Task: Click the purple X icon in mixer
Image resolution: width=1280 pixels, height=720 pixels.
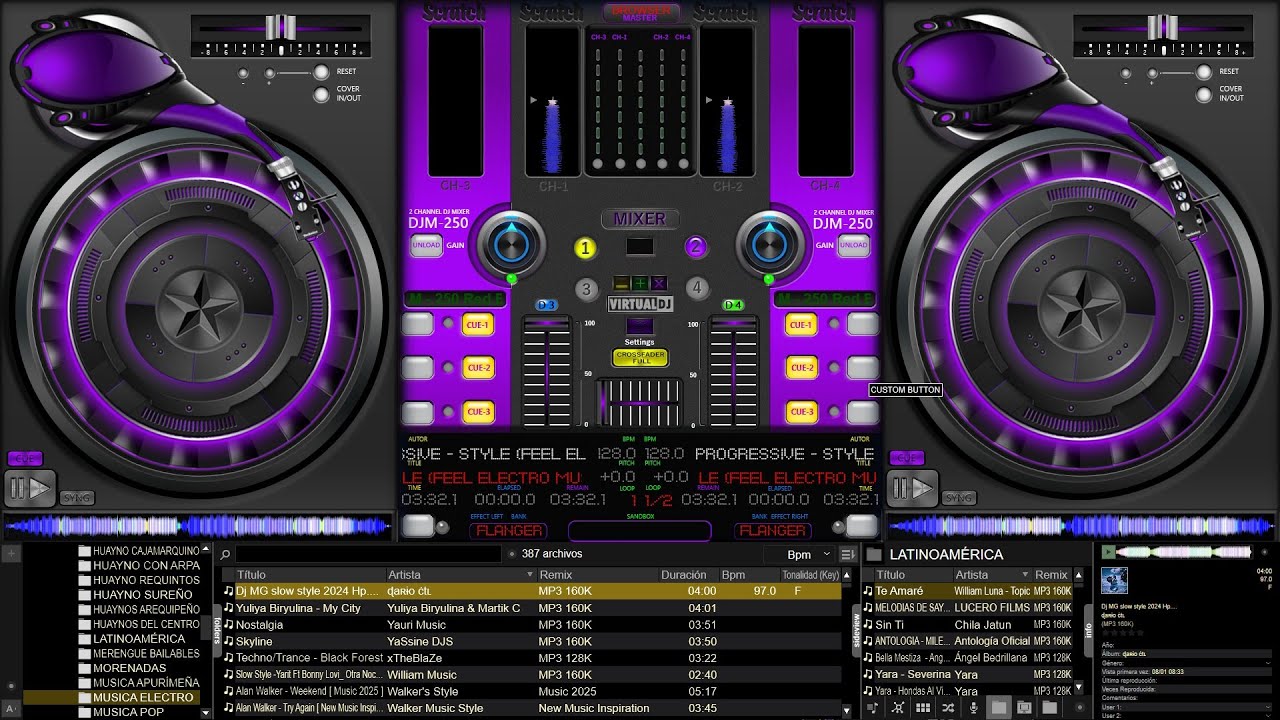Action: (x=658, y=283)
